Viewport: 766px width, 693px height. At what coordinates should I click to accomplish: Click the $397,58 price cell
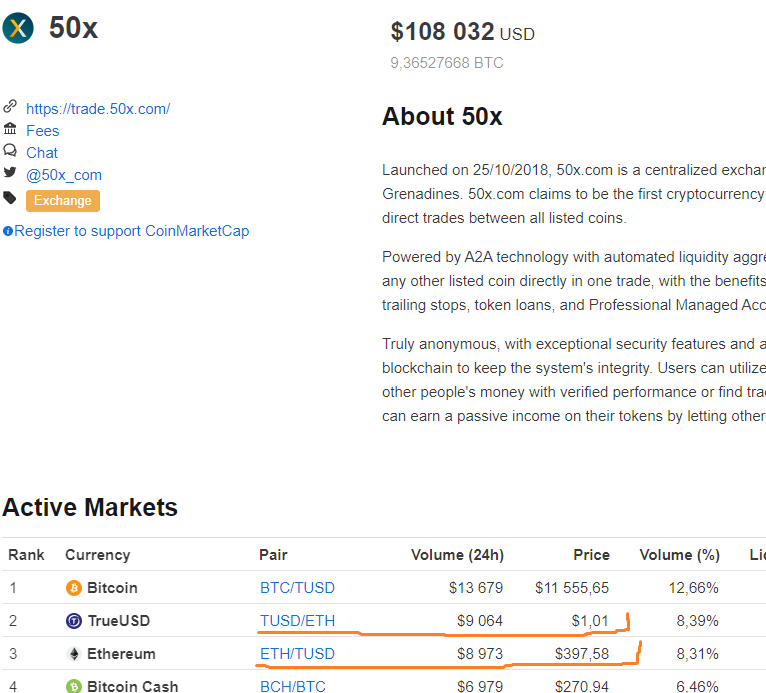[x=582, y=654]
